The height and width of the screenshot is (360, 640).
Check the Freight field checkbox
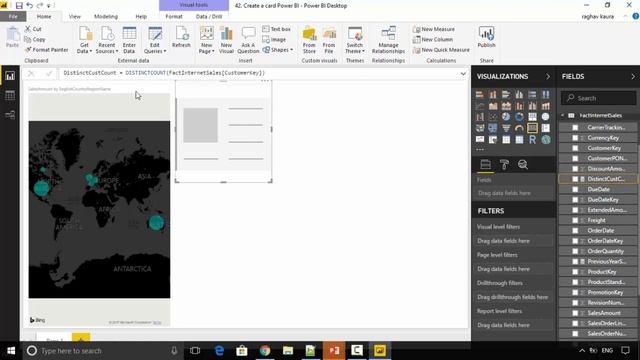pyautogui.click(x=575, y=220)
